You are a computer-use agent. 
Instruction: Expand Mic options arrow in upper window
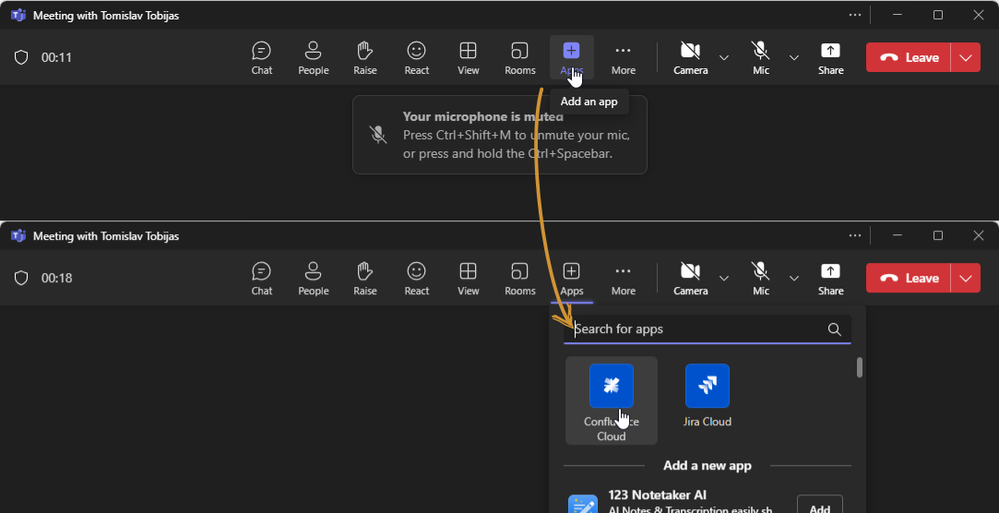click(794, 58)
